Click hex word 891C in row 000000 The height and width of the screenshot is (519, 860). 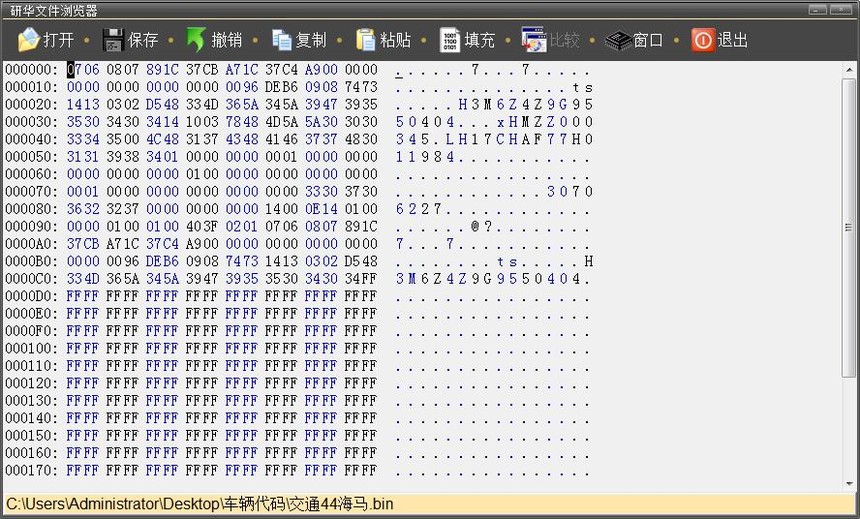[x=162, y=70]
